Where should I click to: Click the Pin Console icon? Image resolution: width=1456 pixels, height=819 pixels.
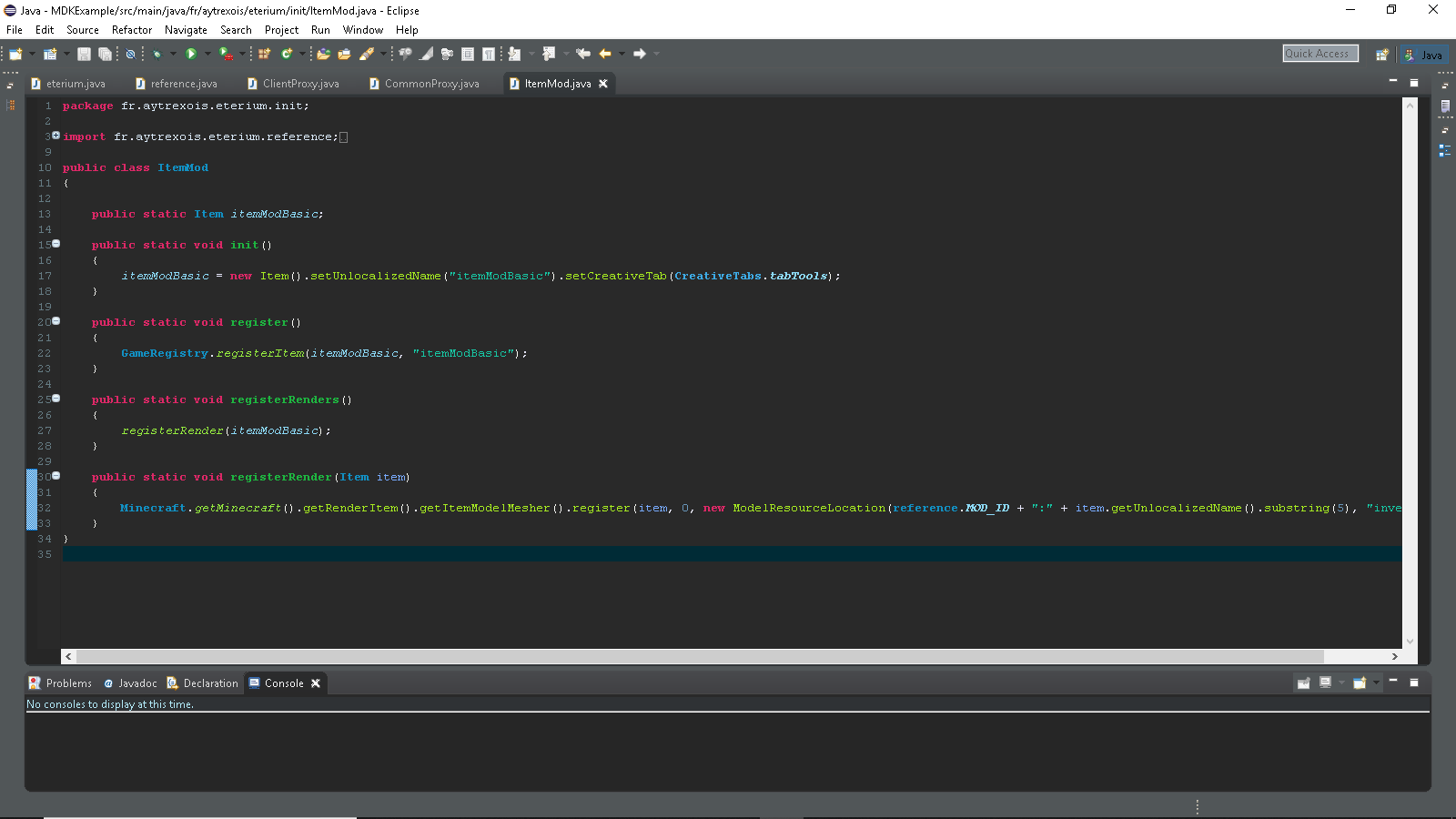1304,683
